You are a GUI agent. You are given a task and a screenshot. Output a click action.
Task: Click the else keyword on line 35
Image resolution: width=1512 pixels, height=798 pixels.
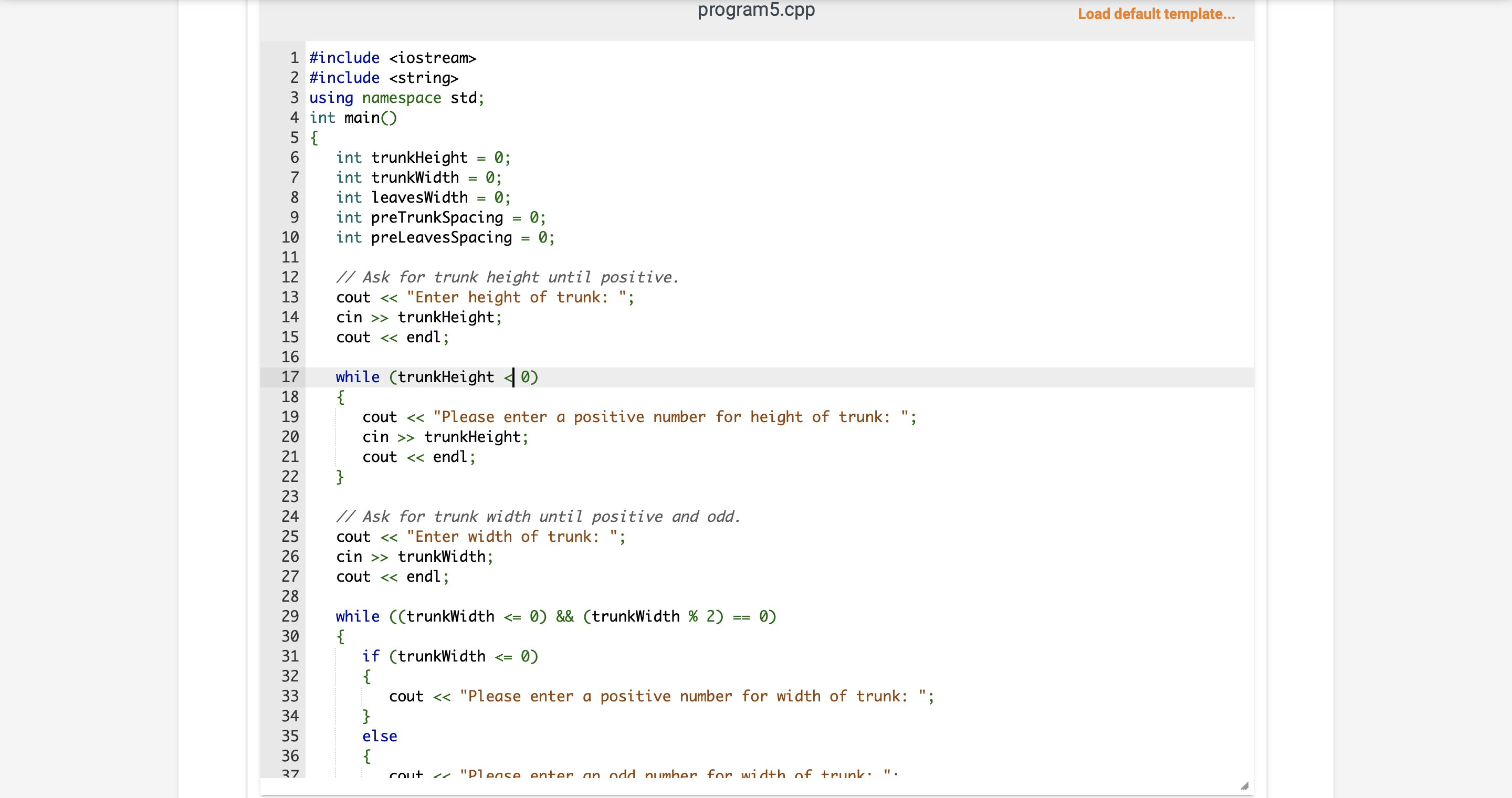pos(380,736)
